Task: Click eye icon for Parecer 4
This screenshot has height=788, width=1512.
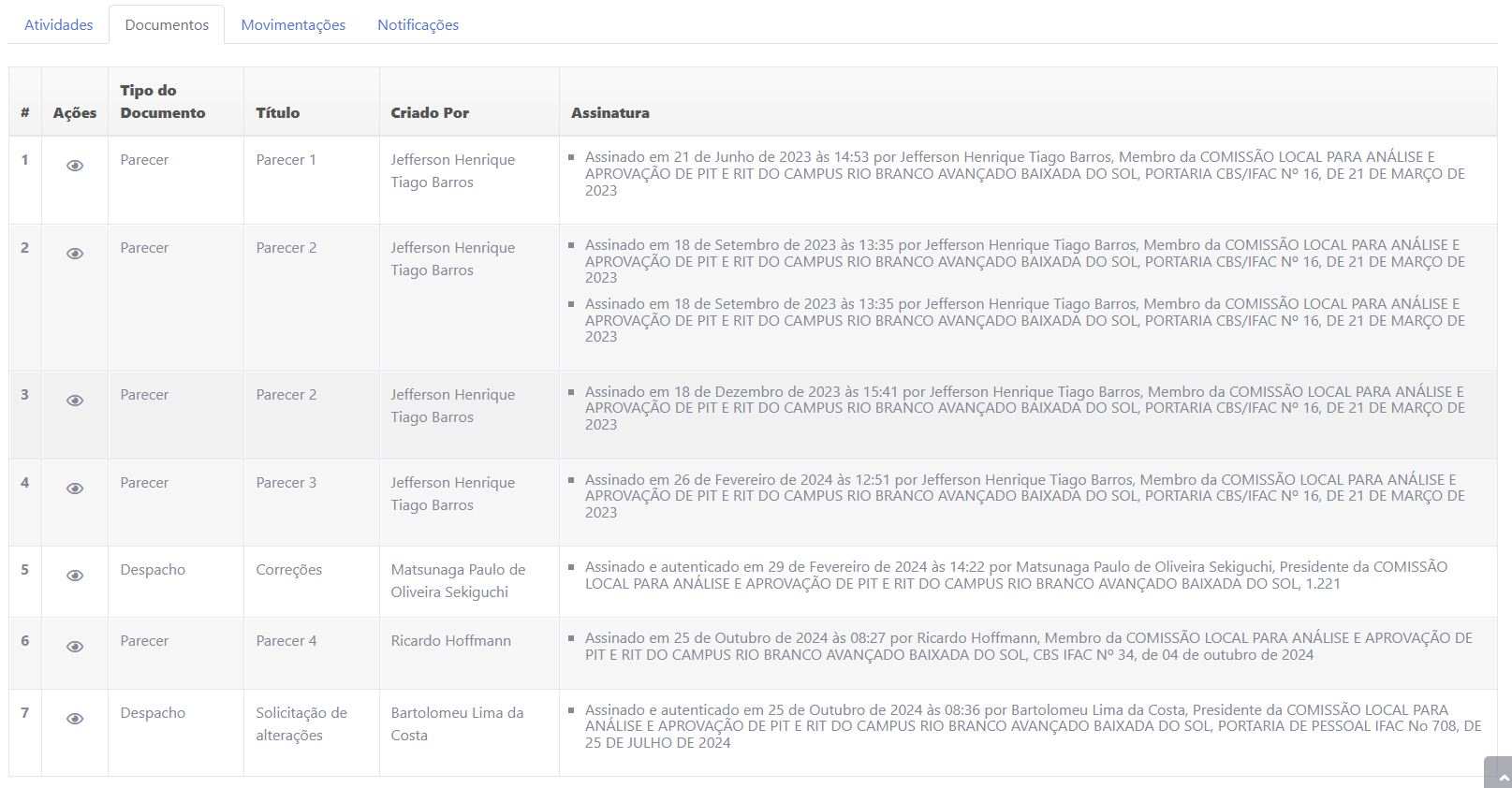Action: point(75,647)
